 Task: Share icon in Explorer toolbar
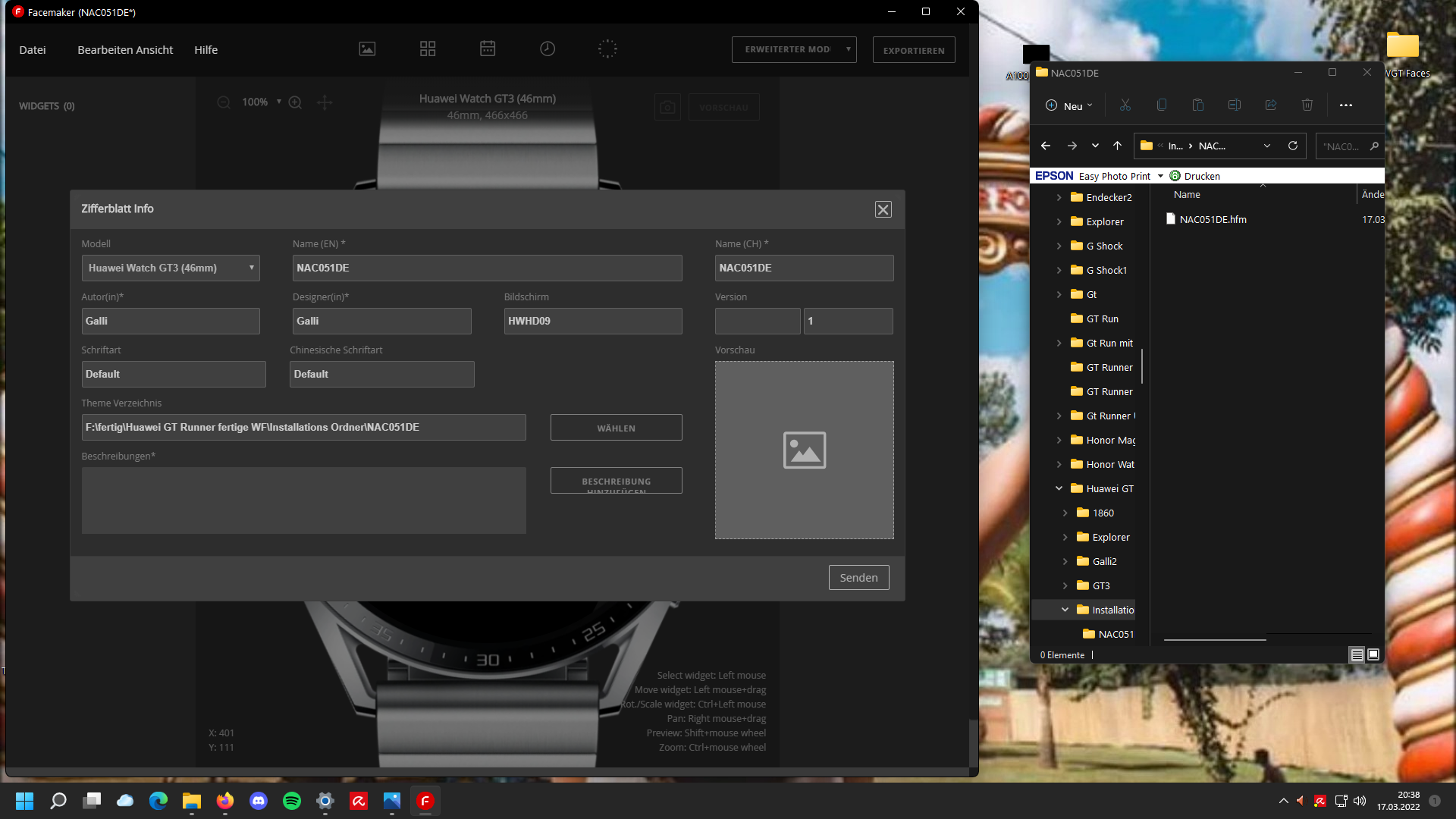point(1271,105)
